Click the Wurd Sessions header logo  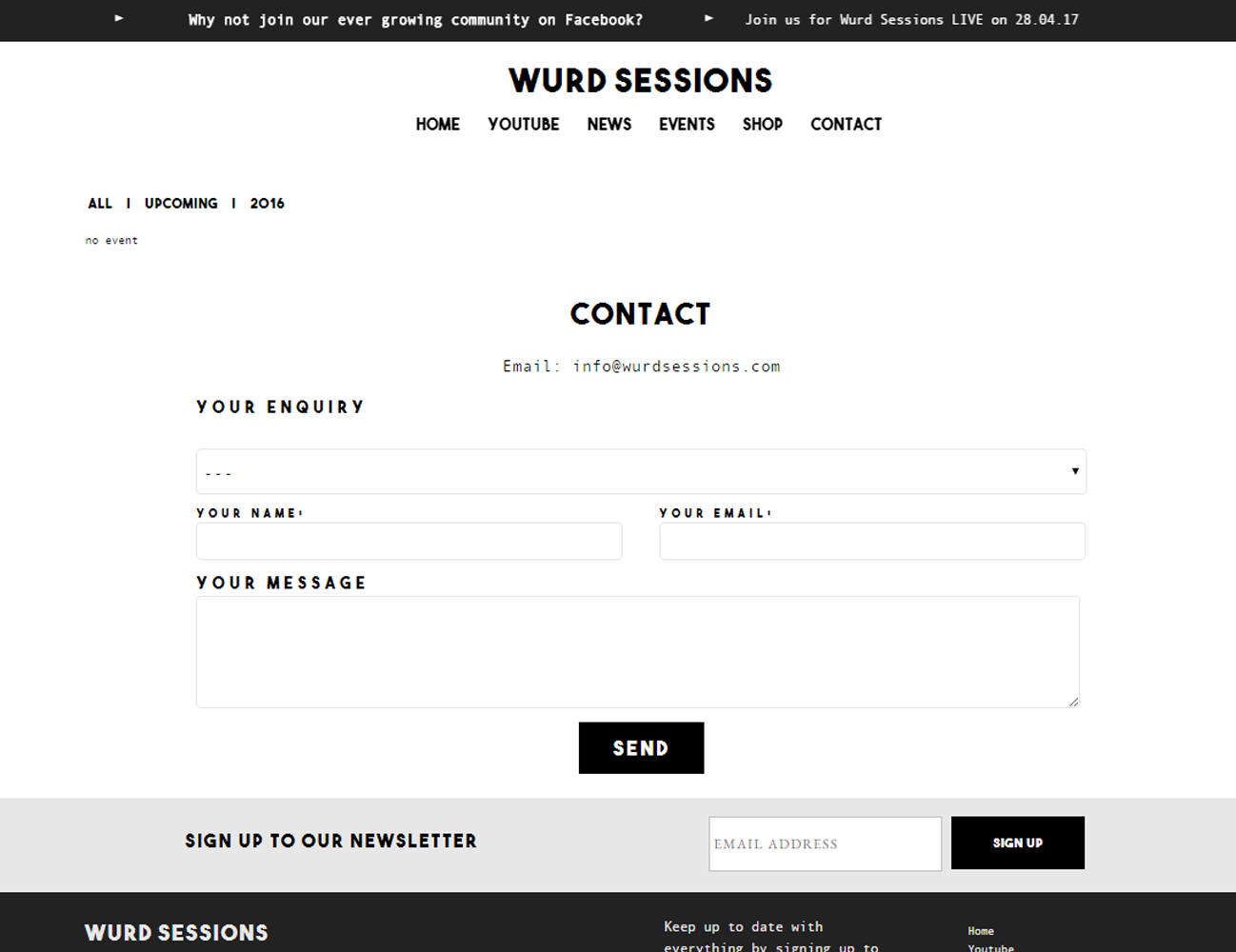(x=641, y=81)
